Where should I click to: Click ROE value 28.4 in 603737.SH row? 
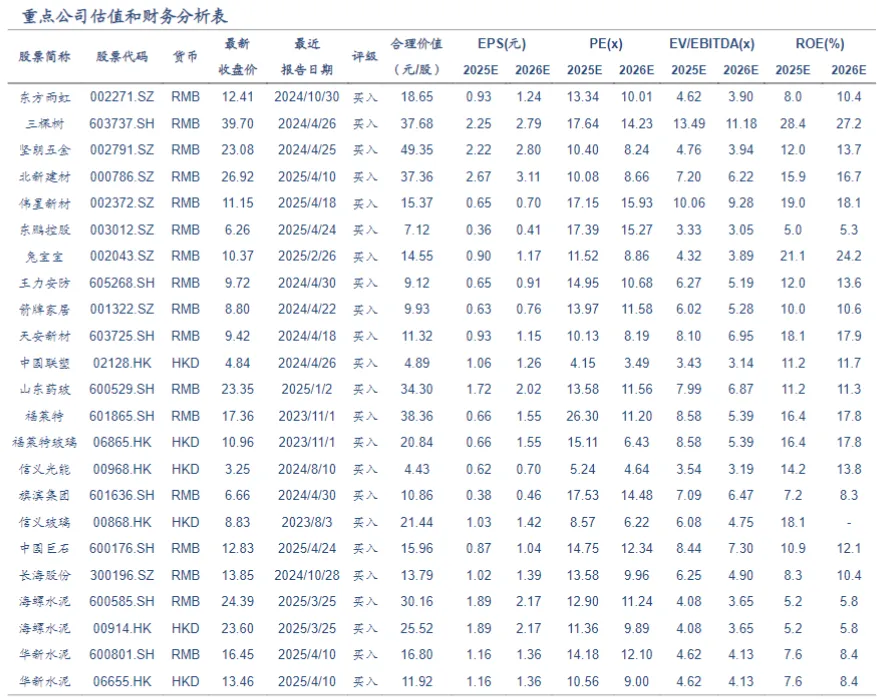(x=793, y=124)
